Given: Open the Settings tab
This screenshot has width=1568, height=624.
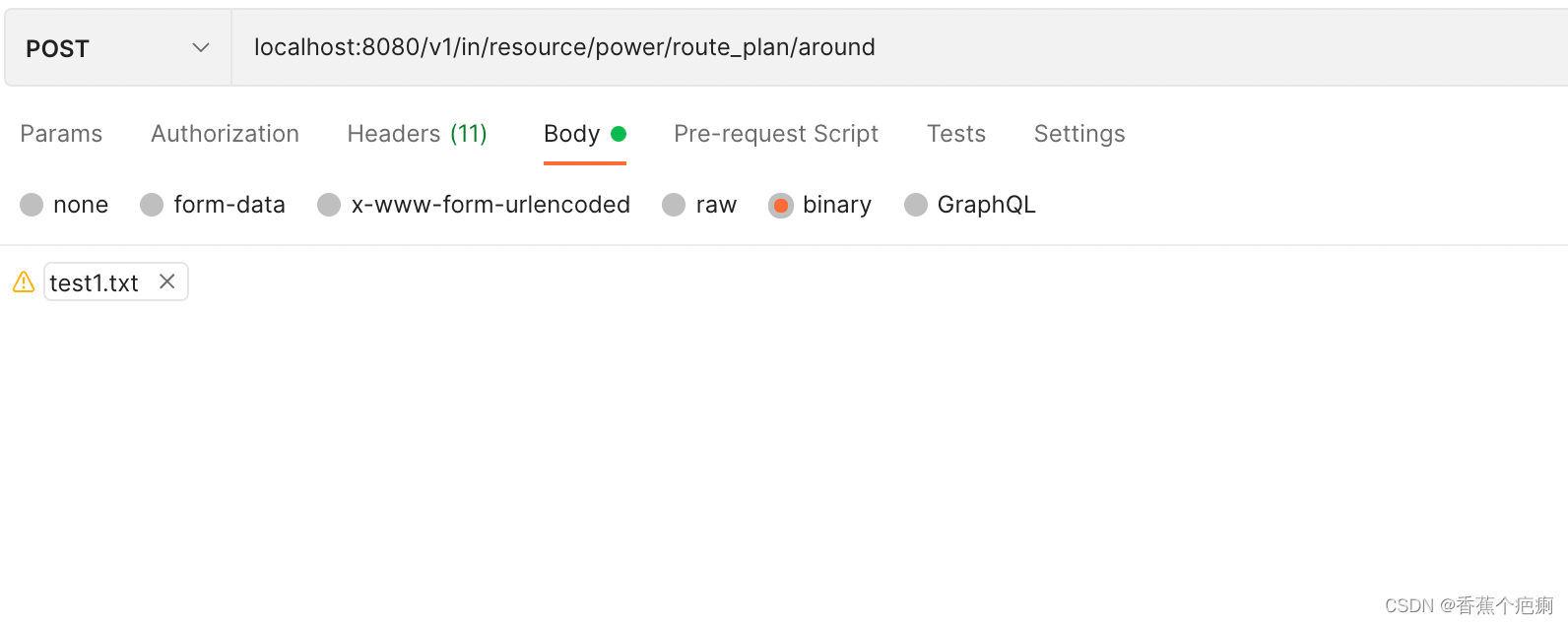Looking at the screenshot, I should point(1079,134).
